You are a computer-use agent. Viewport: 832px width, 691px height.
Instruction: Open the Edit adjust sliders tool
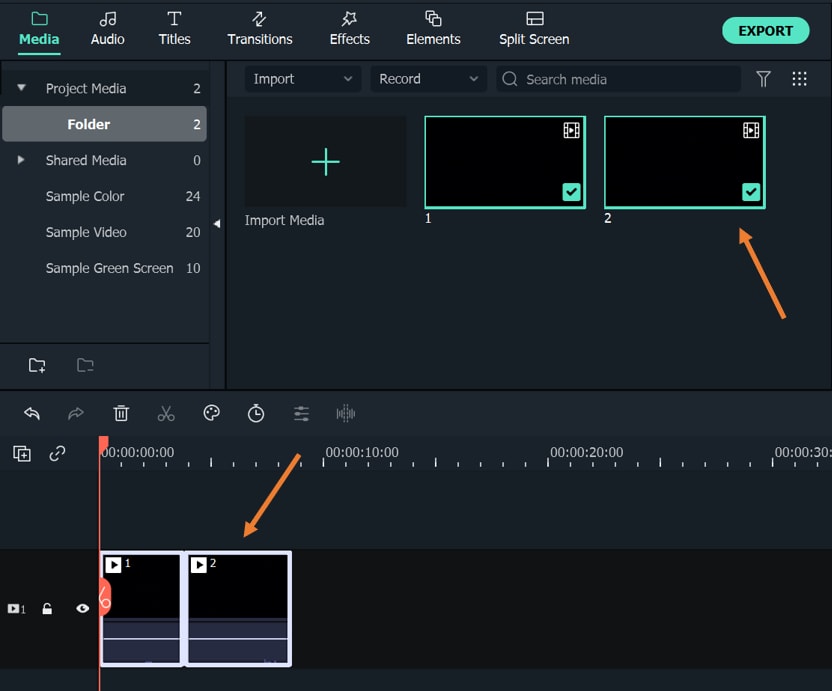point(301,413)
